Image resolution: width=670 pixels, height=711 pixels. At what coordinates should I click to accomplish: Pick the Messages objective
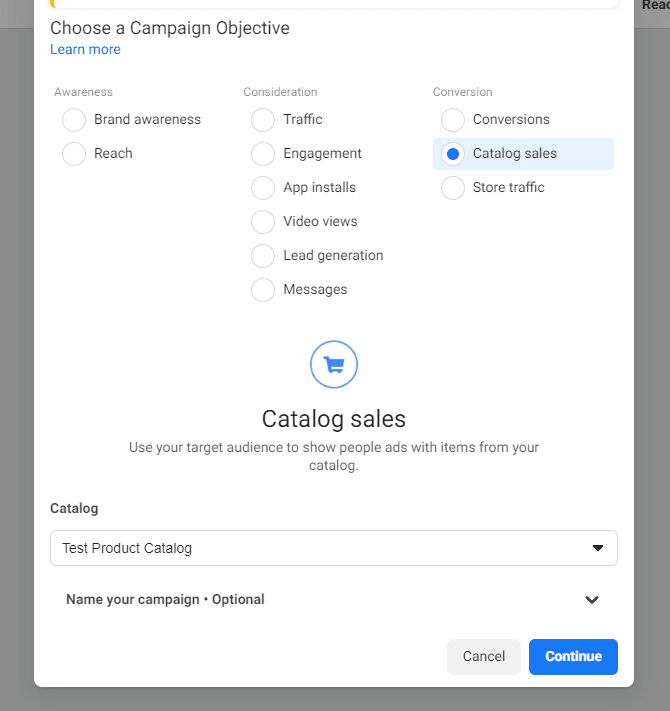(x=263, y=290)
